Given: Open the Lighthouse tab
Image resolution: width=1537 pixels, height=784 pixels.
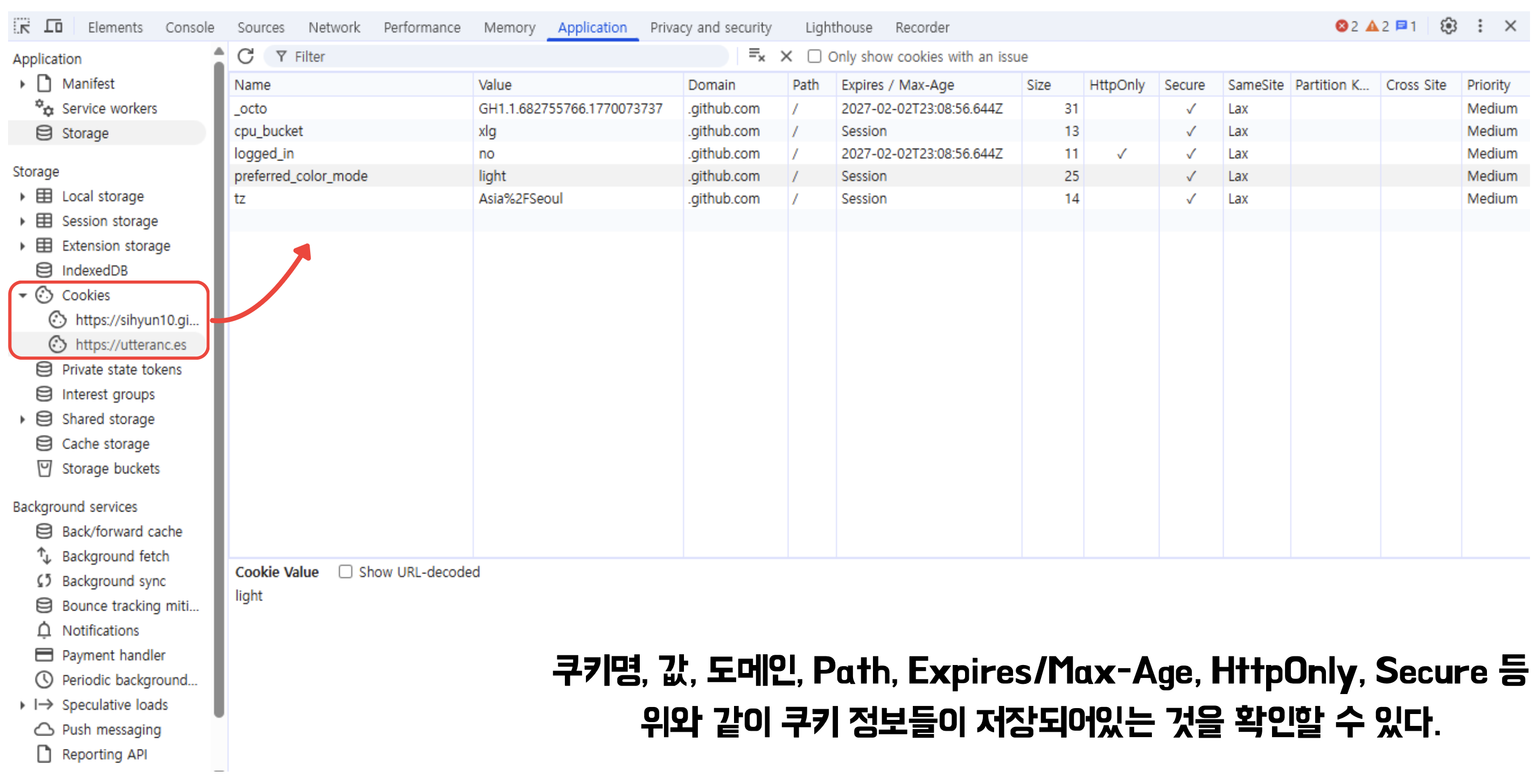Looking at the screenshot, I should click(838, 27).
